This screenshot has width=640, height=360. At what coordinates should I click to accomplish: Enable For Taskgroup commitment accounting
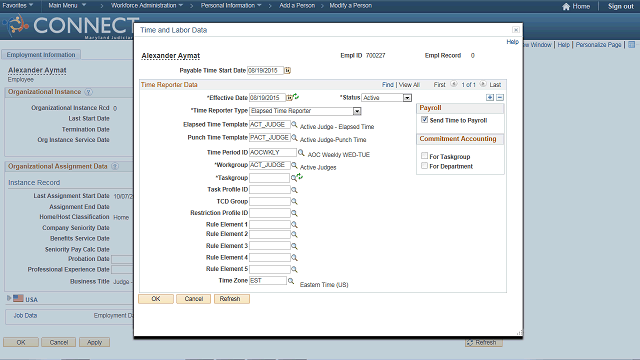tap(424, 156)
